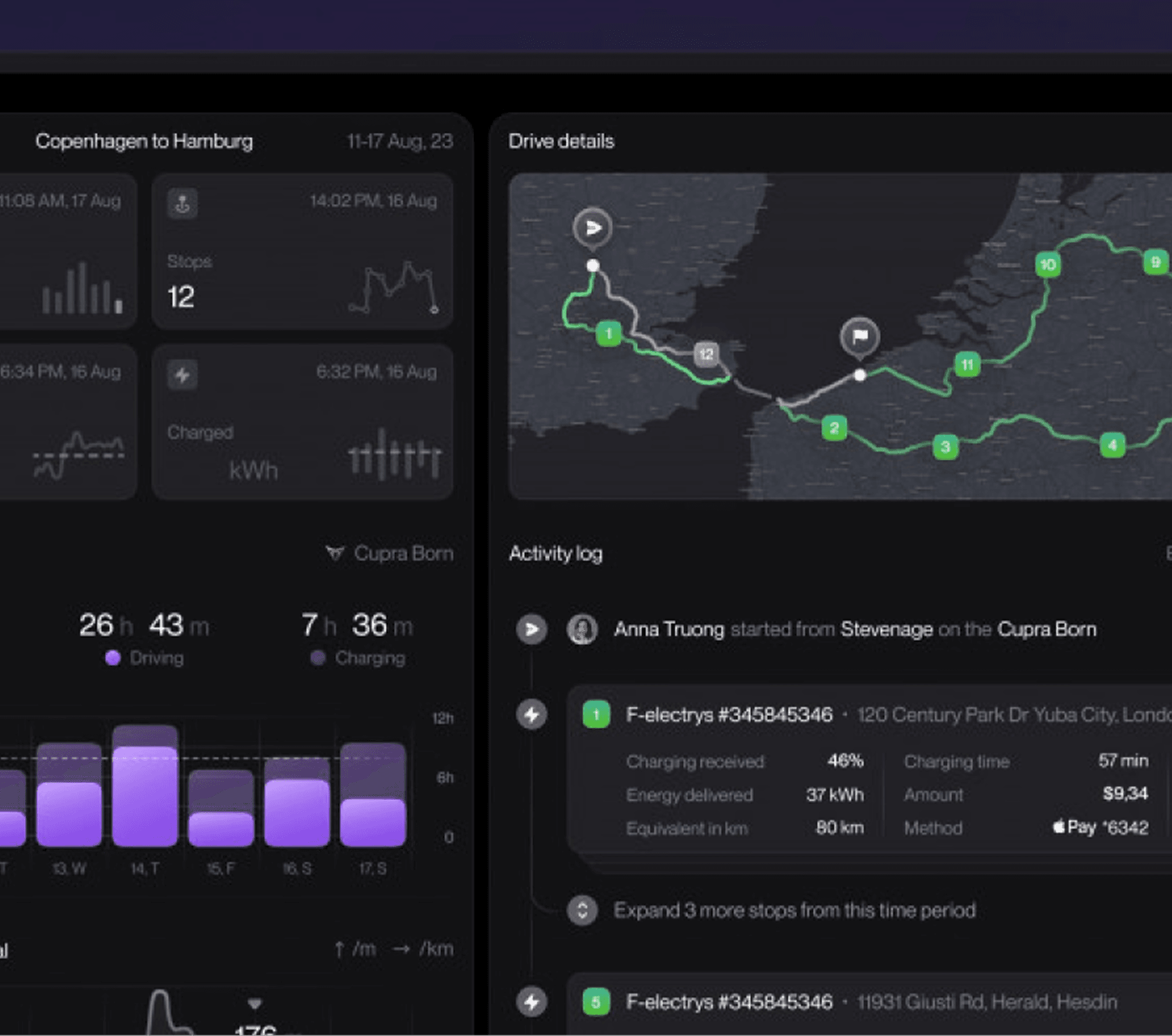Click the Cupra logo beside Cupra Born
This screenshot has height=1036, width=1172.
(x=335, y=553)
